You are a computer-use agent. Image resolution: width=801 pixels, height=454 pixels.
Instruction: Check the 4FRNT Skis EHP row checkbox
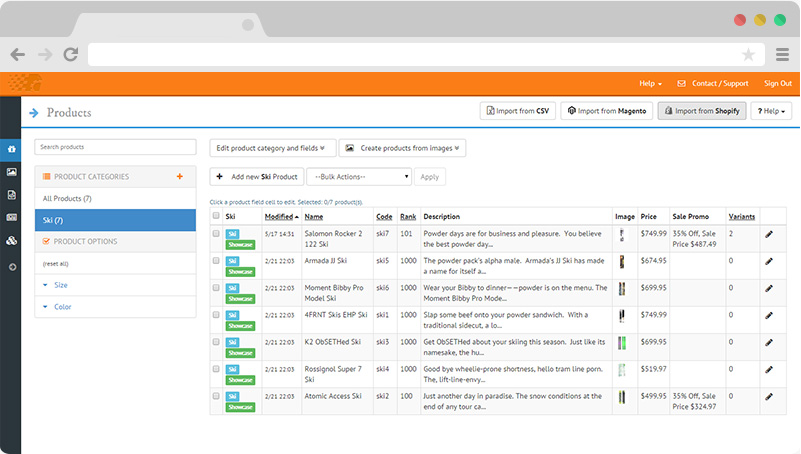tap(216, 315)
